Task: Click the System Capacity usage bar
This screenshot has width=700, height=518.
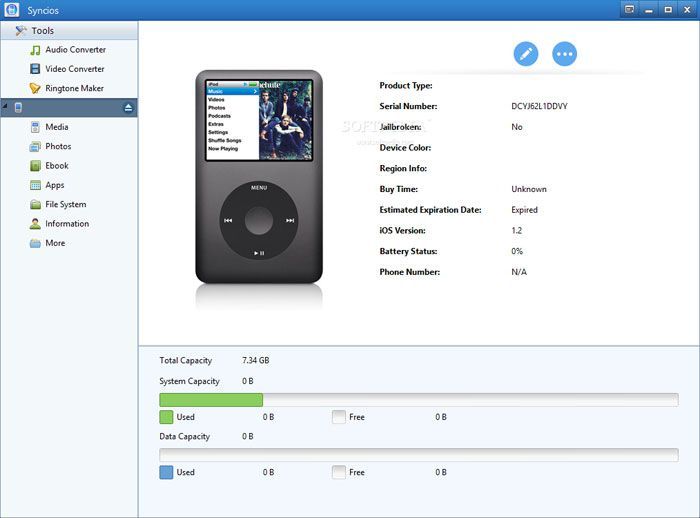Action: [x=419, y=400]
